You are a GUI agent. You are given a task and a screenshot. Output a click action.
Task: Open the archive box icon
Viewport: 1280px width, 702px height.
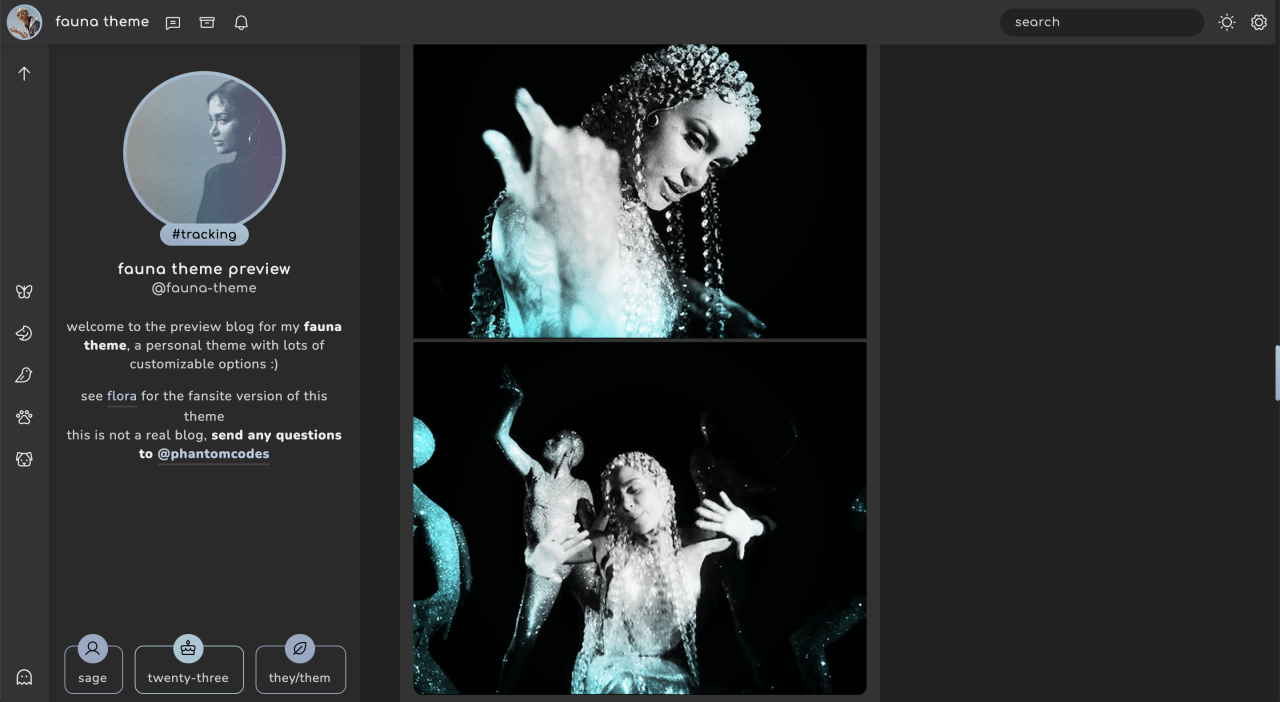click(x=207, y=22)
